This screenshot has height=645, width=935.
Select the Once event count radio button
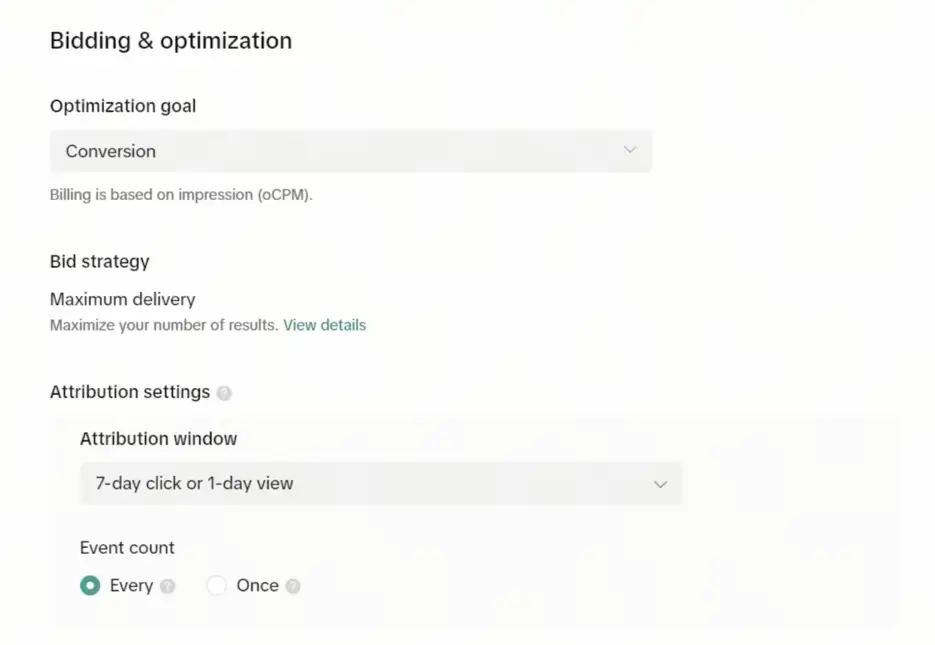click(x=216, y=585)
